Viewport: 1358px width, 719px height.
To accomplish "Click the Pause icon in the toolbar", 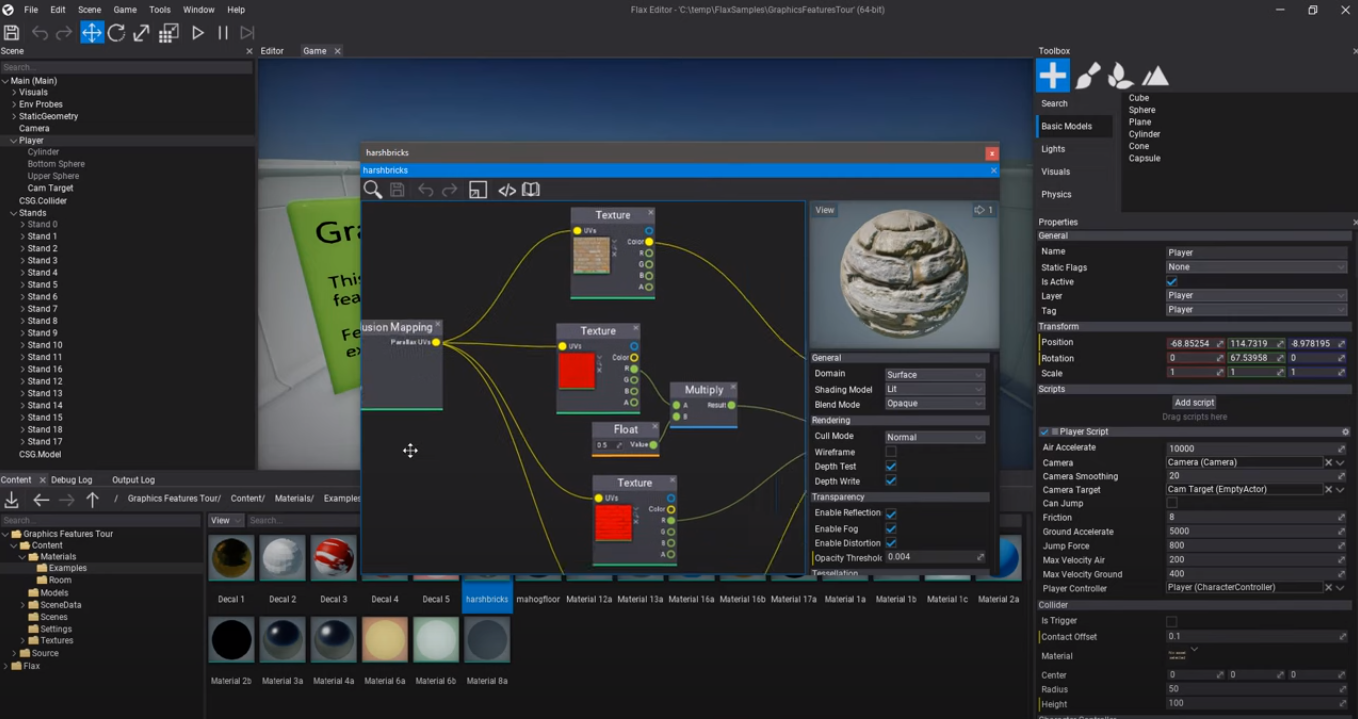I will (222, 32).
